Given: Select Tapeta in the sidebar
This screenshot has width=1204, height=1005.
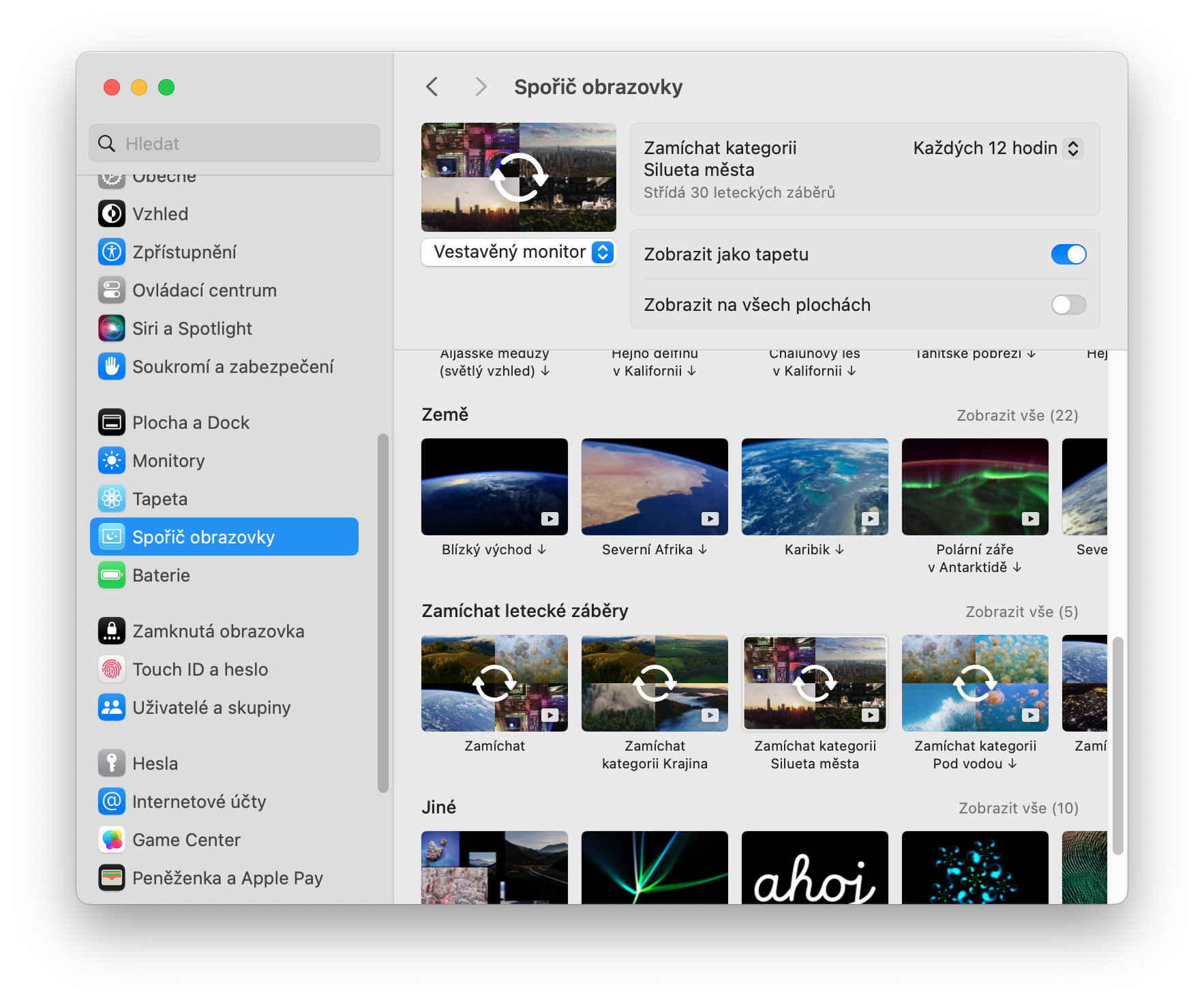Looking at the screenshot, I should click(x=160, y=499).
